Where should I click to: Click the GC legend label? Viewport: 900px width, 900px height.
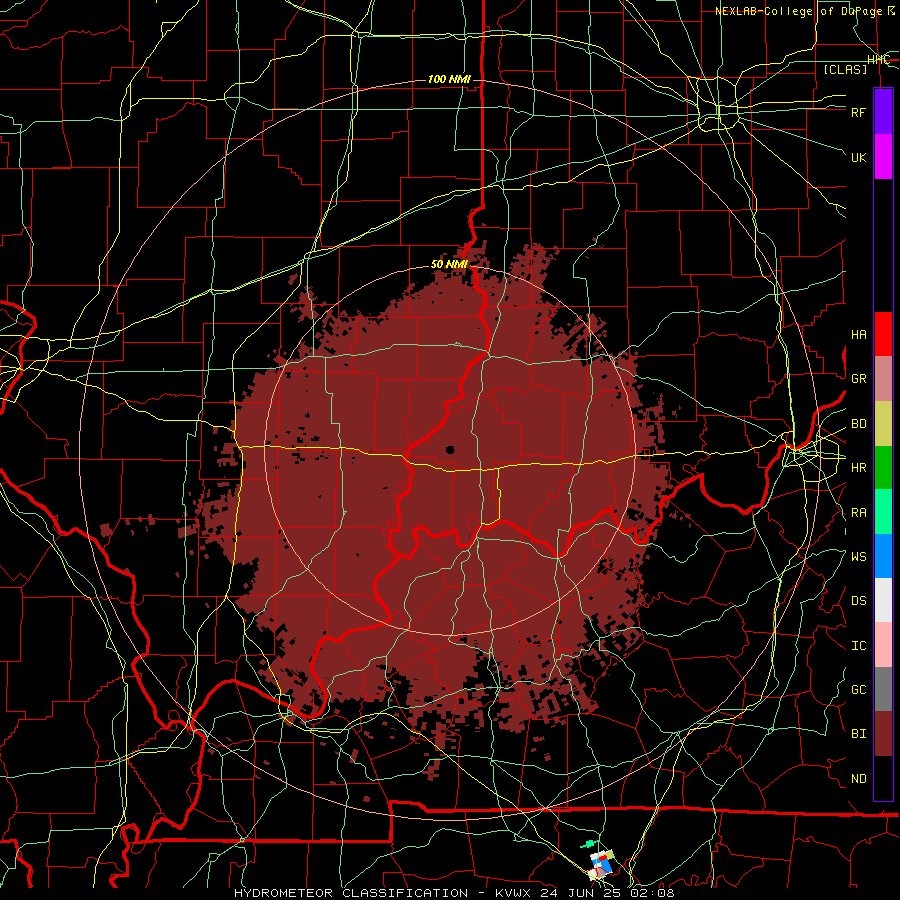click(858, 690)
